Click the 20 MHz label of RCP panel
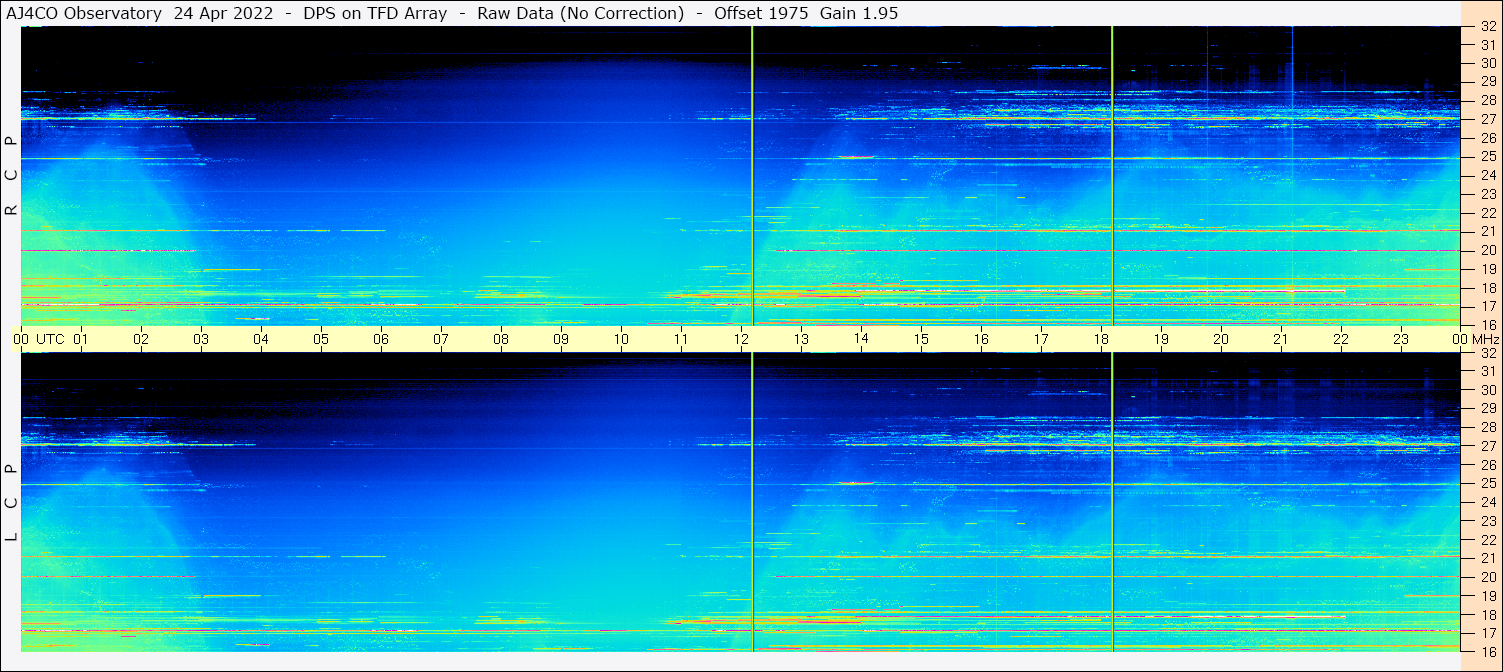This screenshot has height=672, width=1503. [1488, 250]
